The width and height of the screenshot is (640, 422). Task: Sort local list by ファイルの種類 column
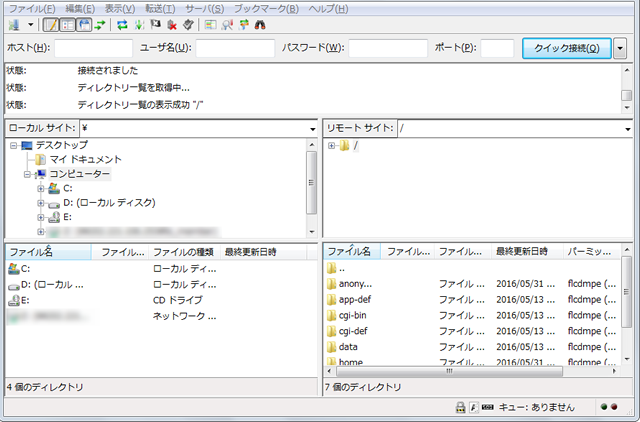pos(184,252)
